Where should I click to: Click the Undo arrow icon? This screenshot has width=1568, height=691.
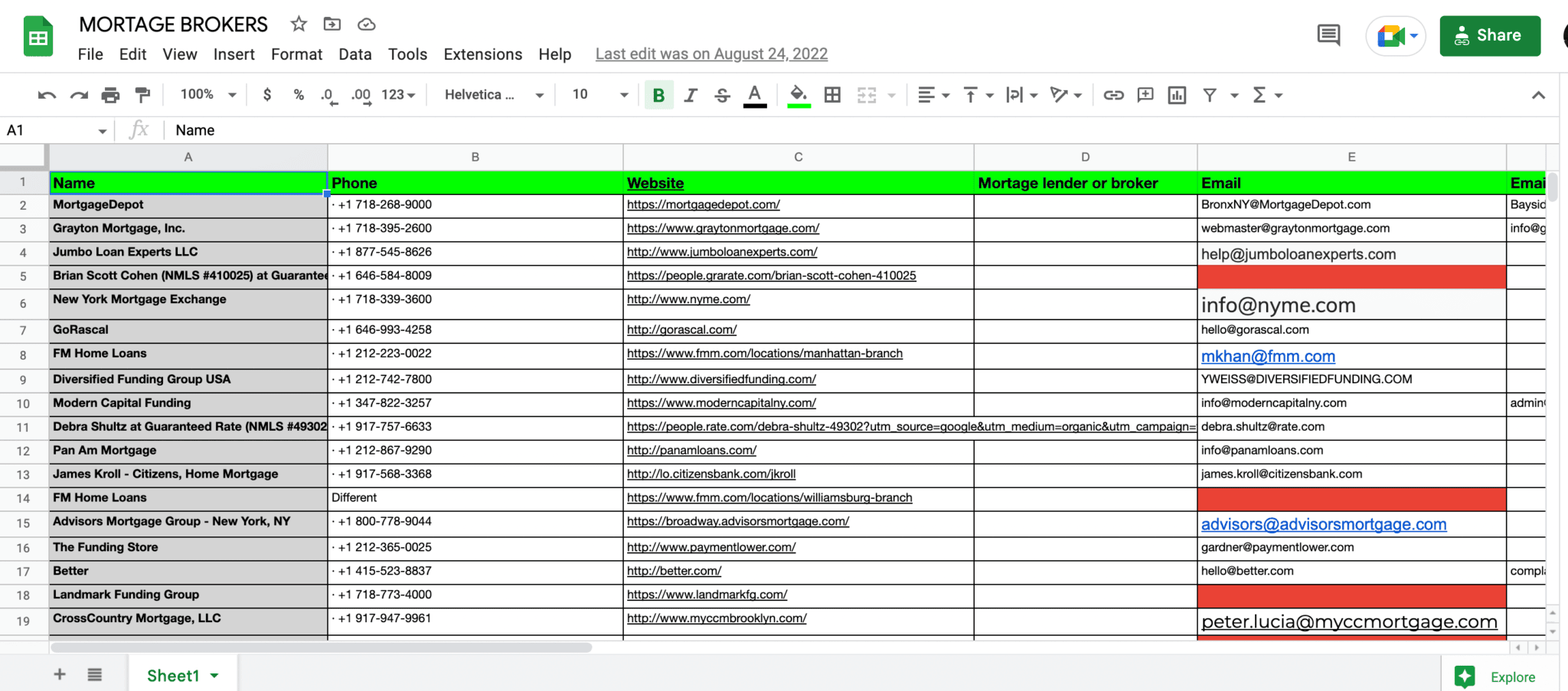pos(47,95)
